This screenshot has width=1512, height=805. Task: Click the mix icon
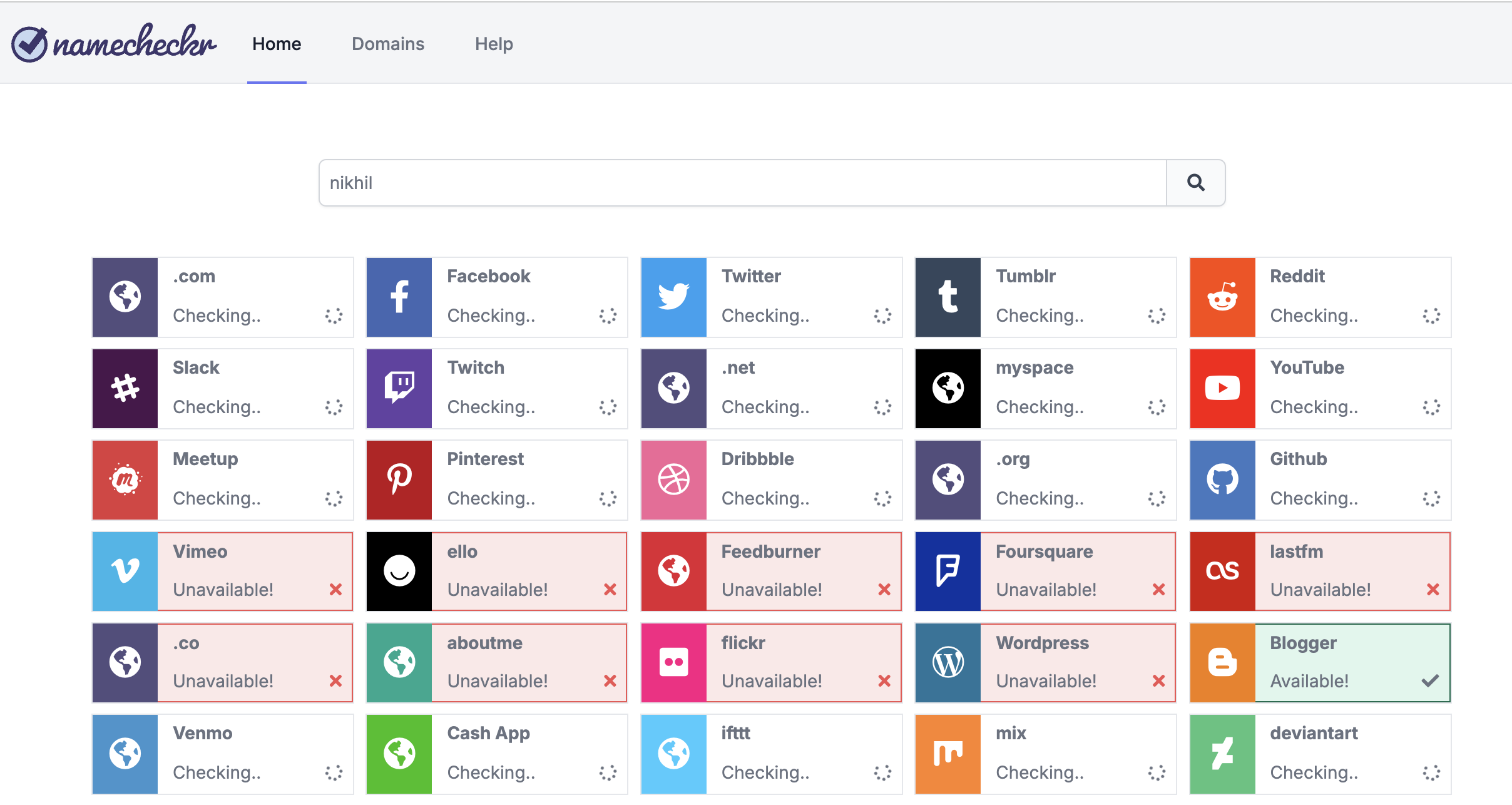click(x=948, y=754)
